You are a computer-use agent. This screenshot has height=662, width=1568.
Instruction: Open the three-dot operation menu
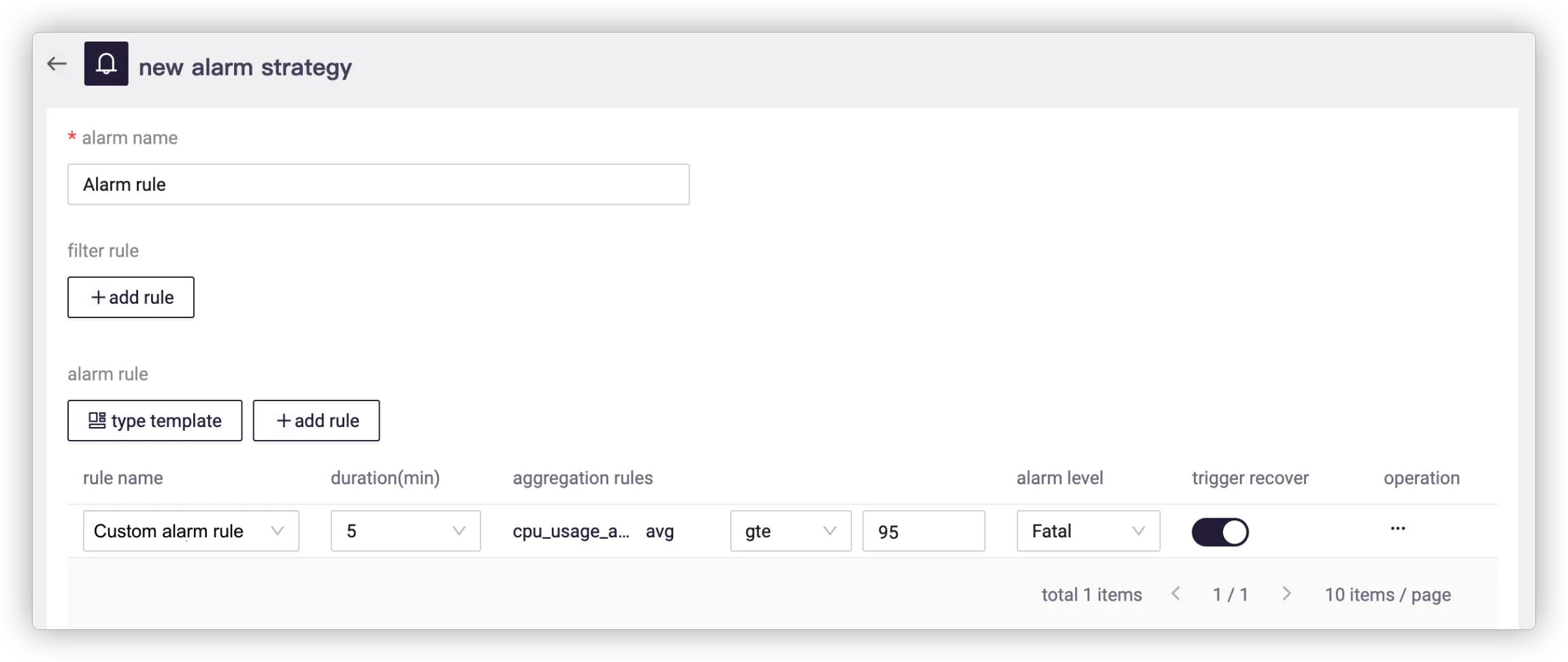(x=1398, y=529)
